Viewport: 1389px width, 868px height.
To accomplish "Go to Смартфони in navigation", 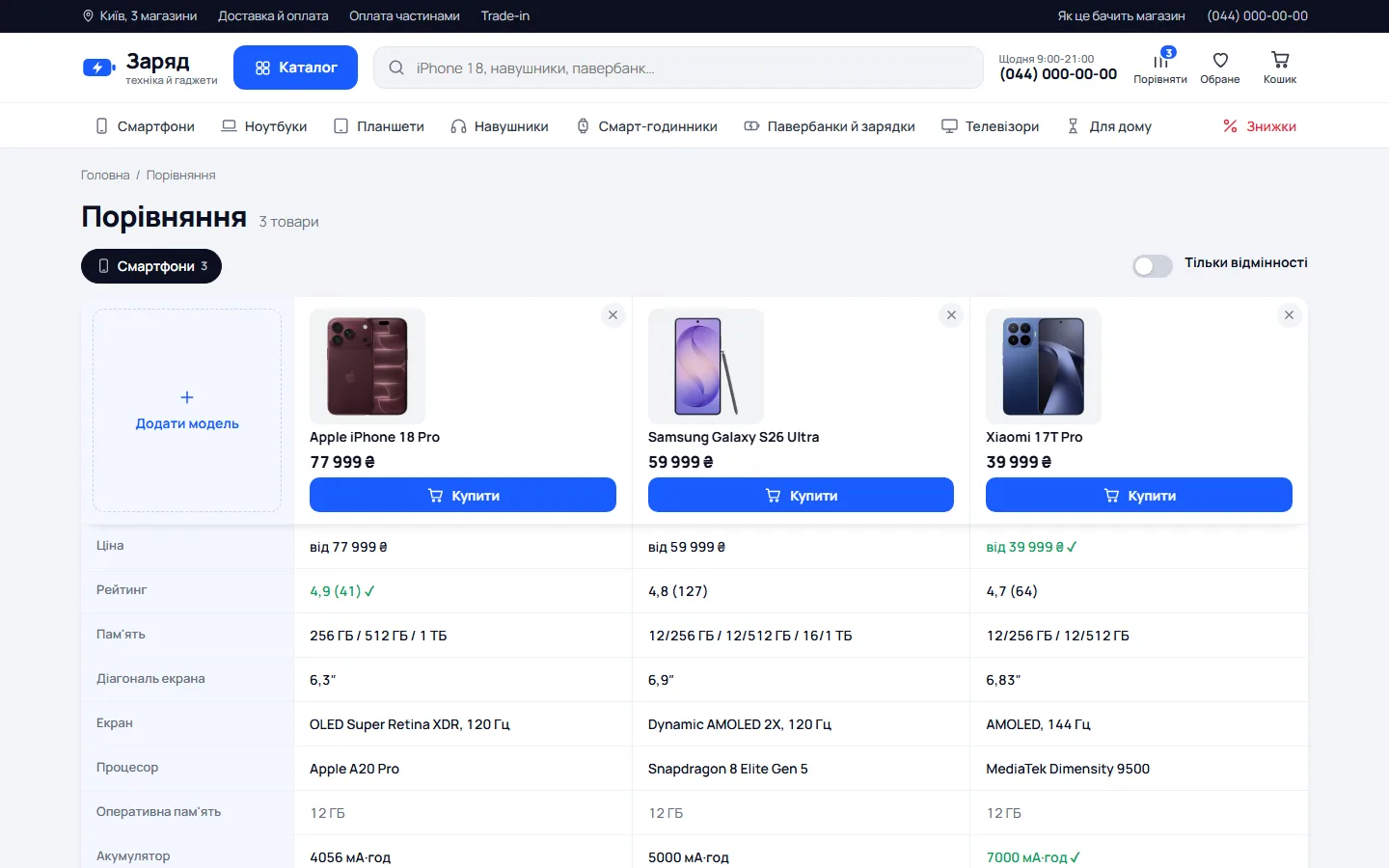I will (x=146, y=126).
